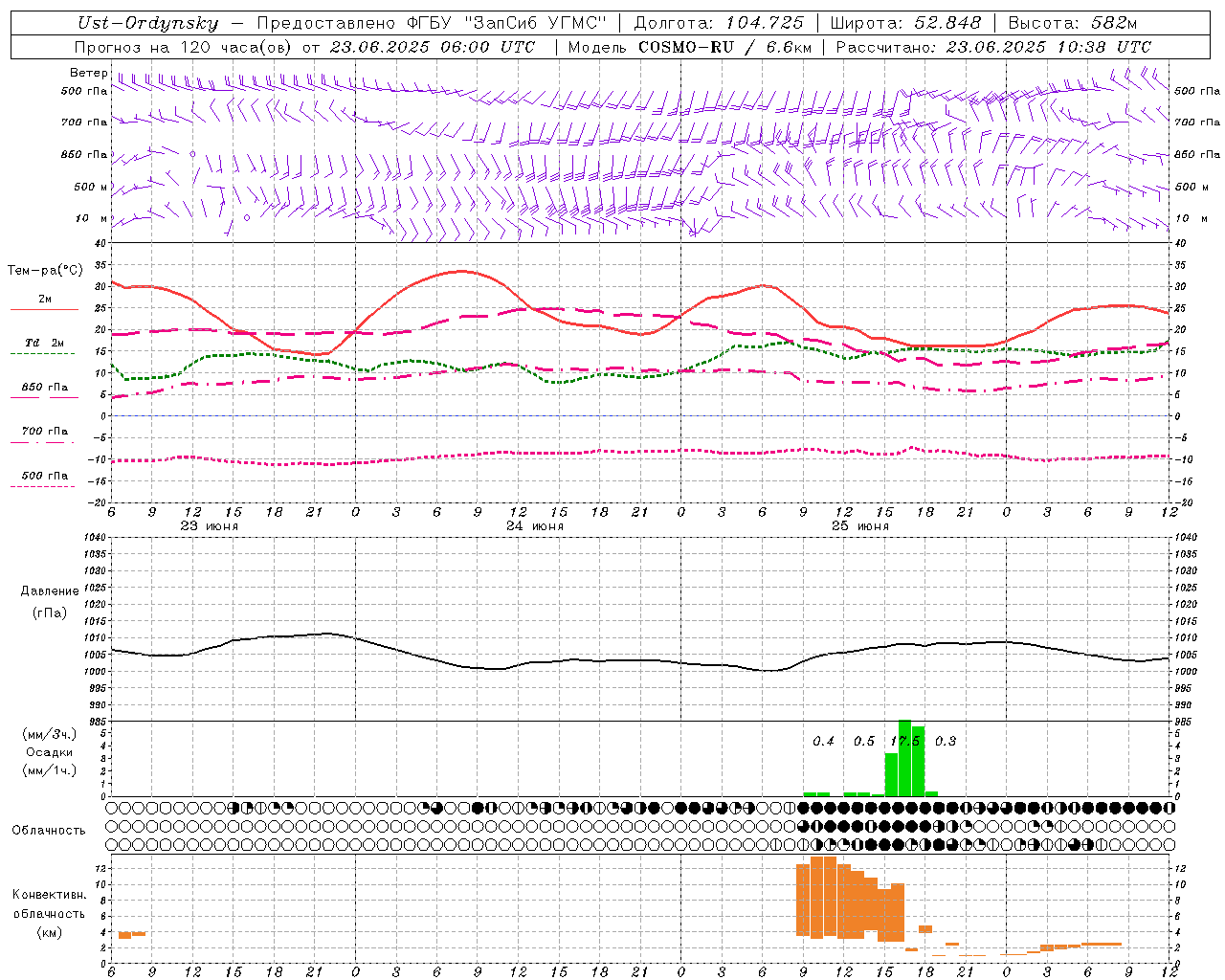Click the '25 июня' date label

[860, 526]
